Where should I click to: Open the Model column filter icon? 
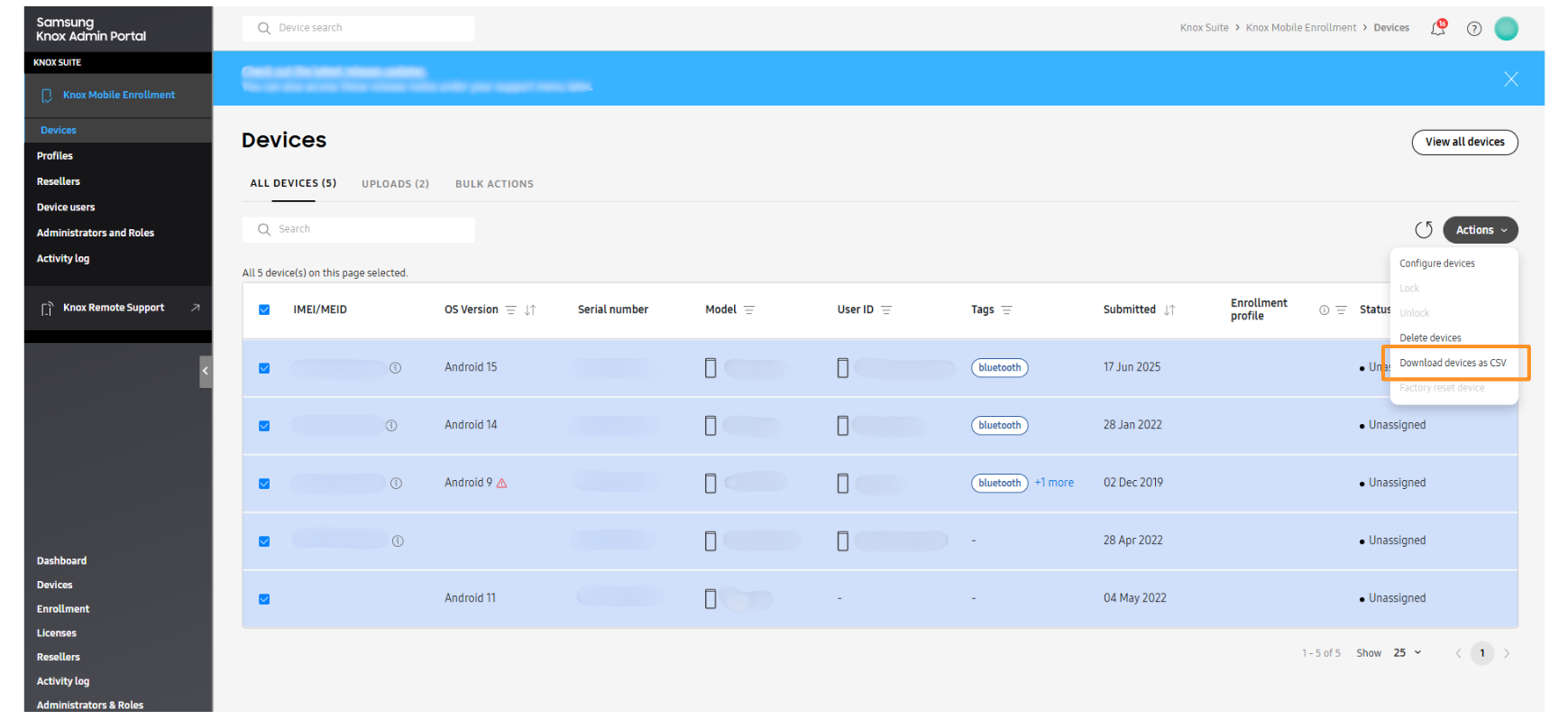point(749,310)
